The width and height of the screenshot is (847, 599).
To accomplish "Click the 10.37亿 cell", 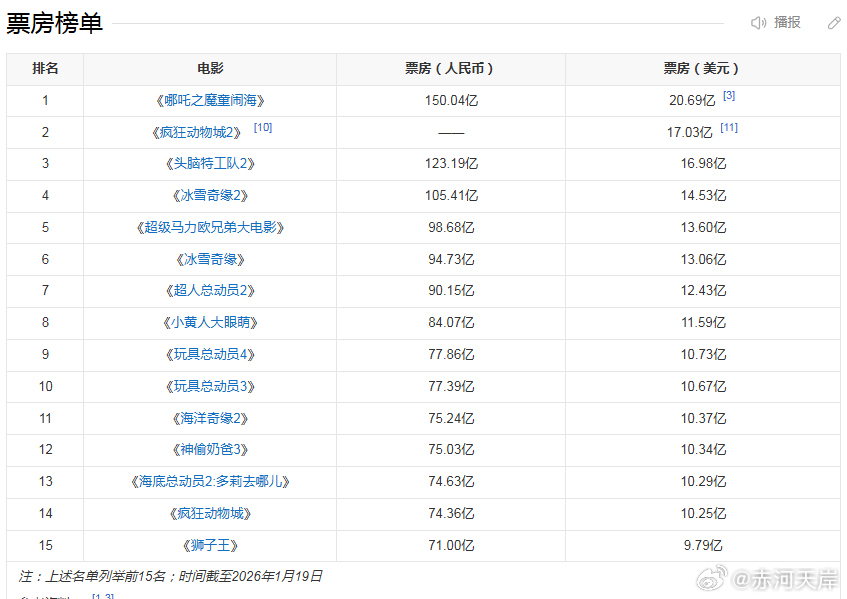I will click(703, 418).
